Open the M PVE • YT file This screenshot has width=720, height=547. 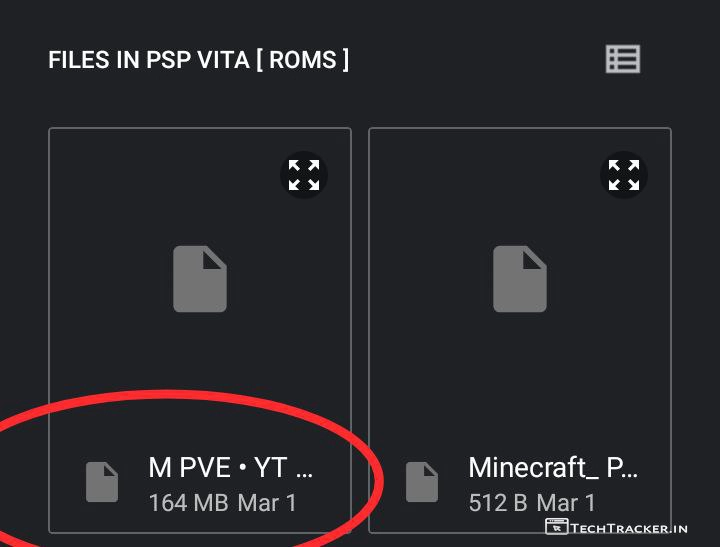(231, 467)
